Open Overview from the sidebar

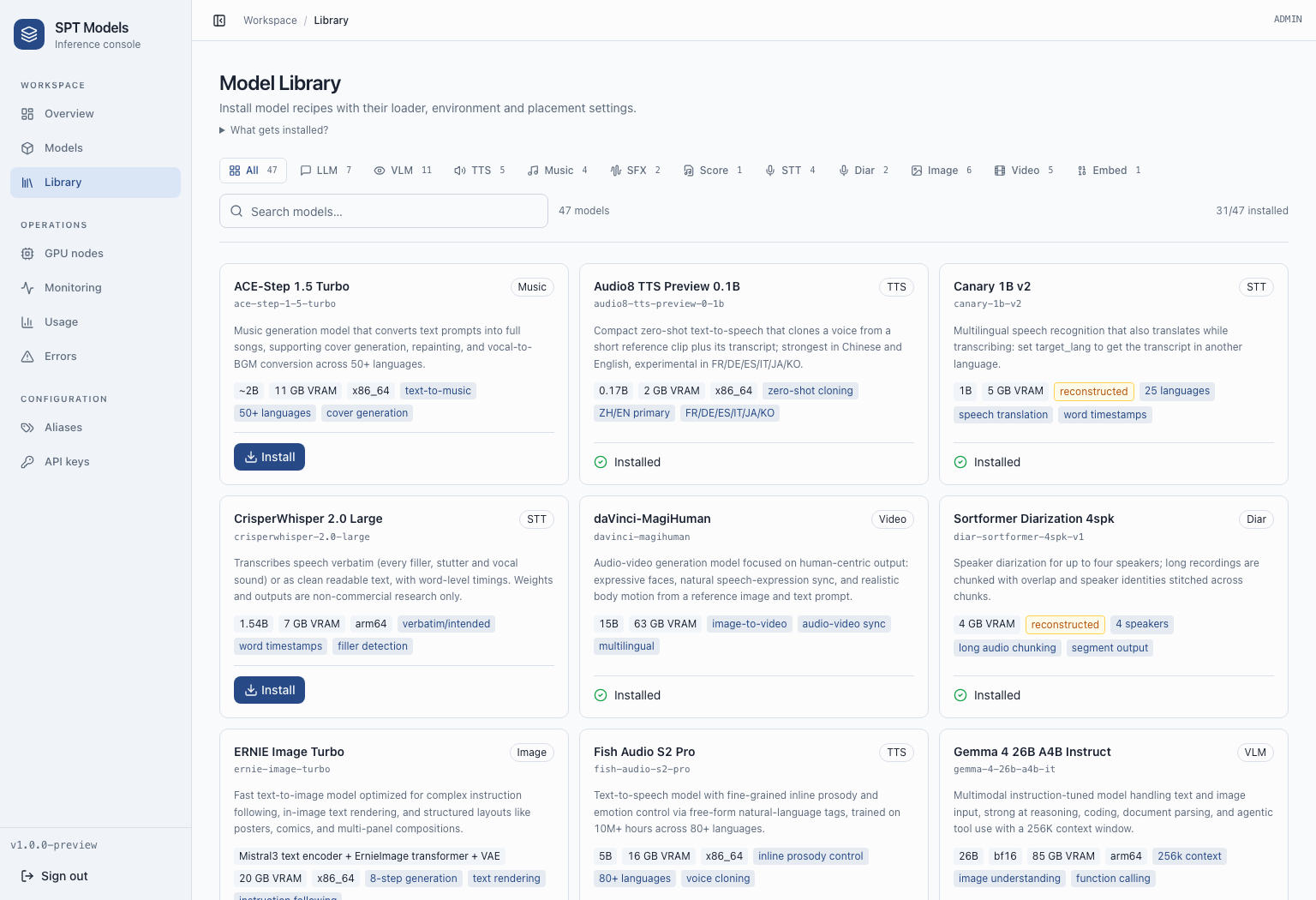coord(95,114)
